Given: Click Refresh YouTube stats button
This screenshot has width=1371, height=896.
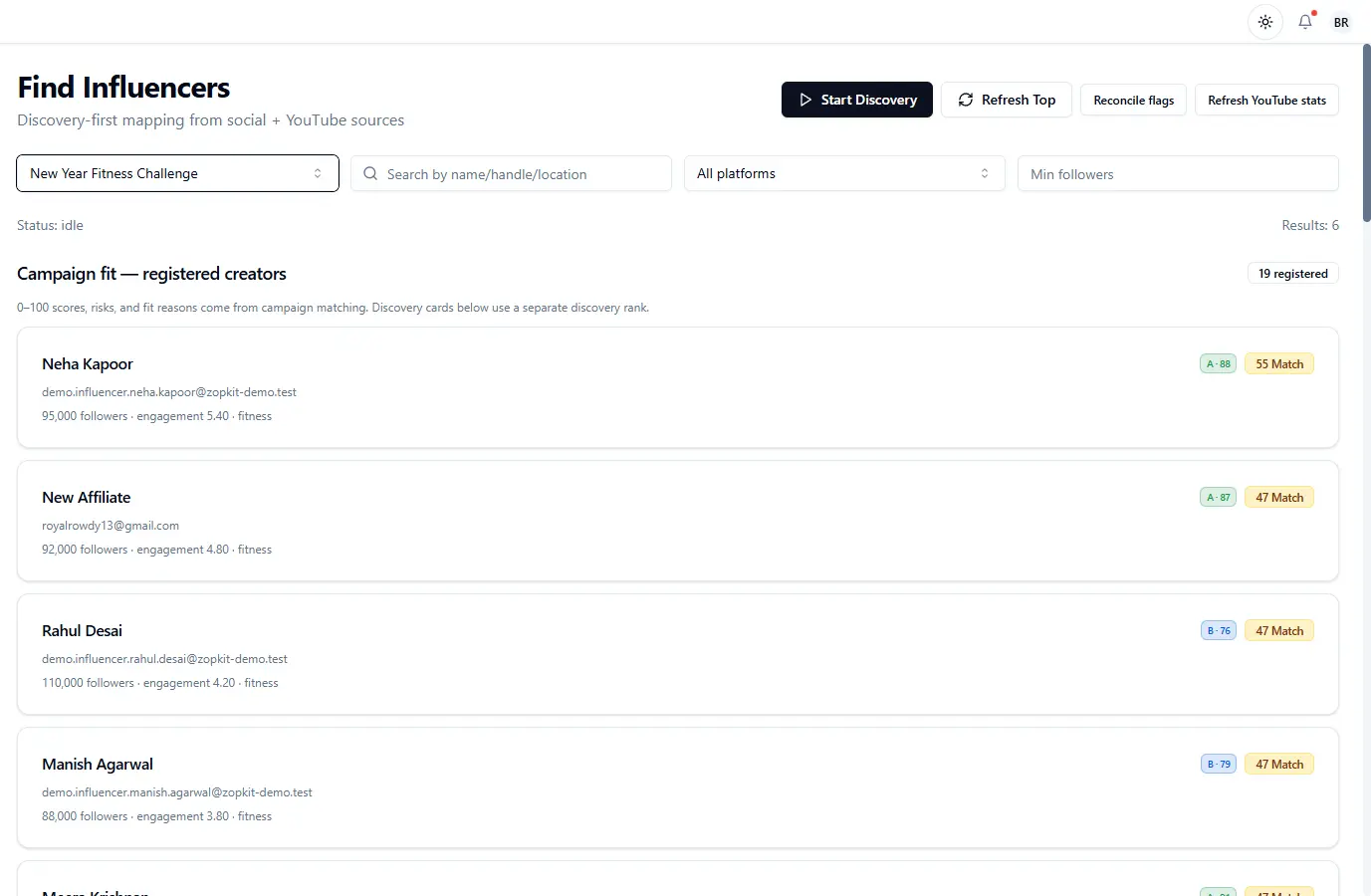Looking at the screenshot, I should pyautogui.click(x=1266, y=101).
